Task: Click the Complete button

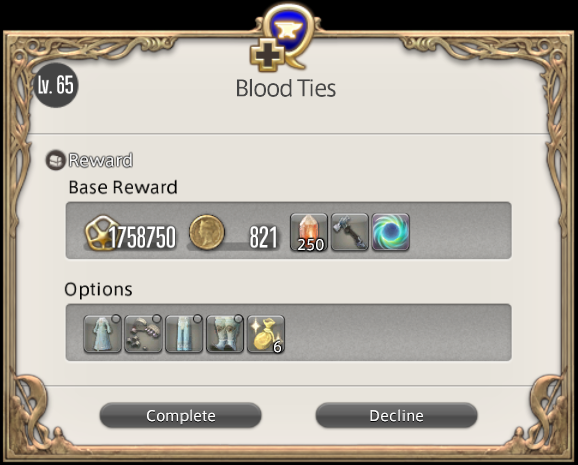Action: (x=181, y=416)
